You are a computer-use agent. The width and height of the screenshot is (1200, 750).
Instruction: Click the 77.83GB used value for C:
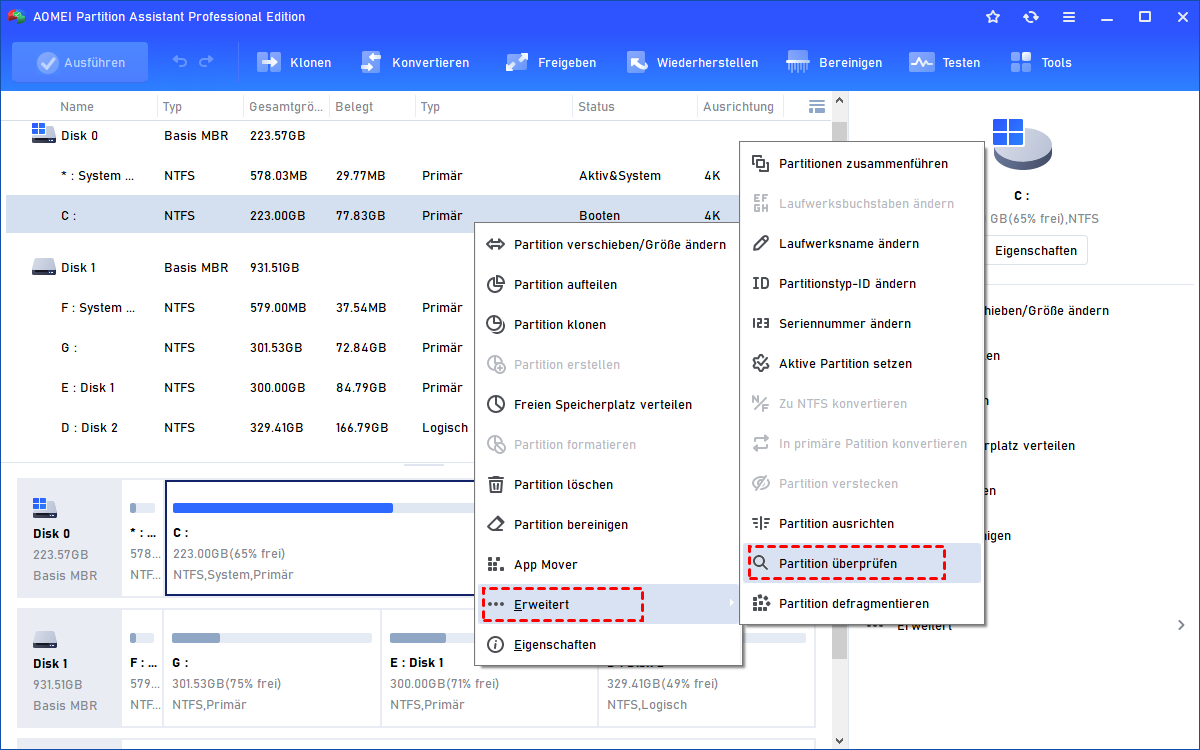360,215
